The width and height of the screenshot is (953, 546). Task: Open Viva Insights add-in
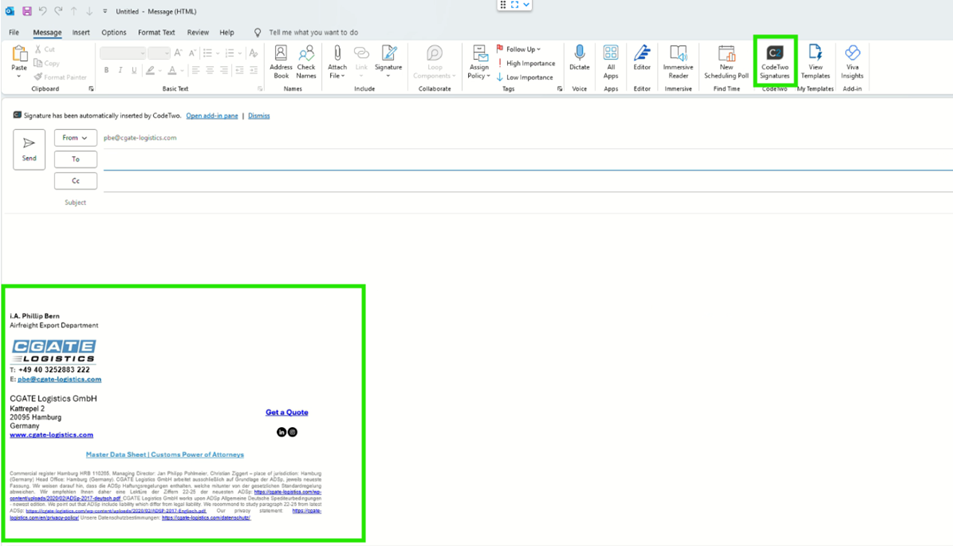pyautogui.click(x=852, y=62)
